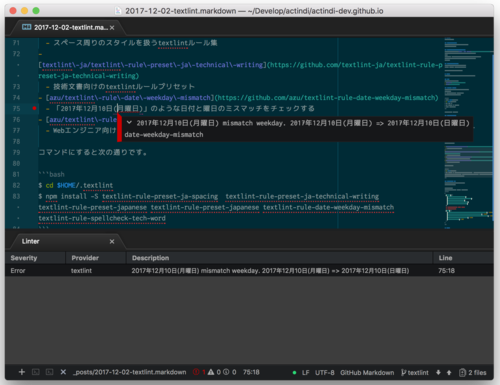Click line number 75 in the gutter
Viewport: 500px width, 385px height.
(x=16, y=108)
